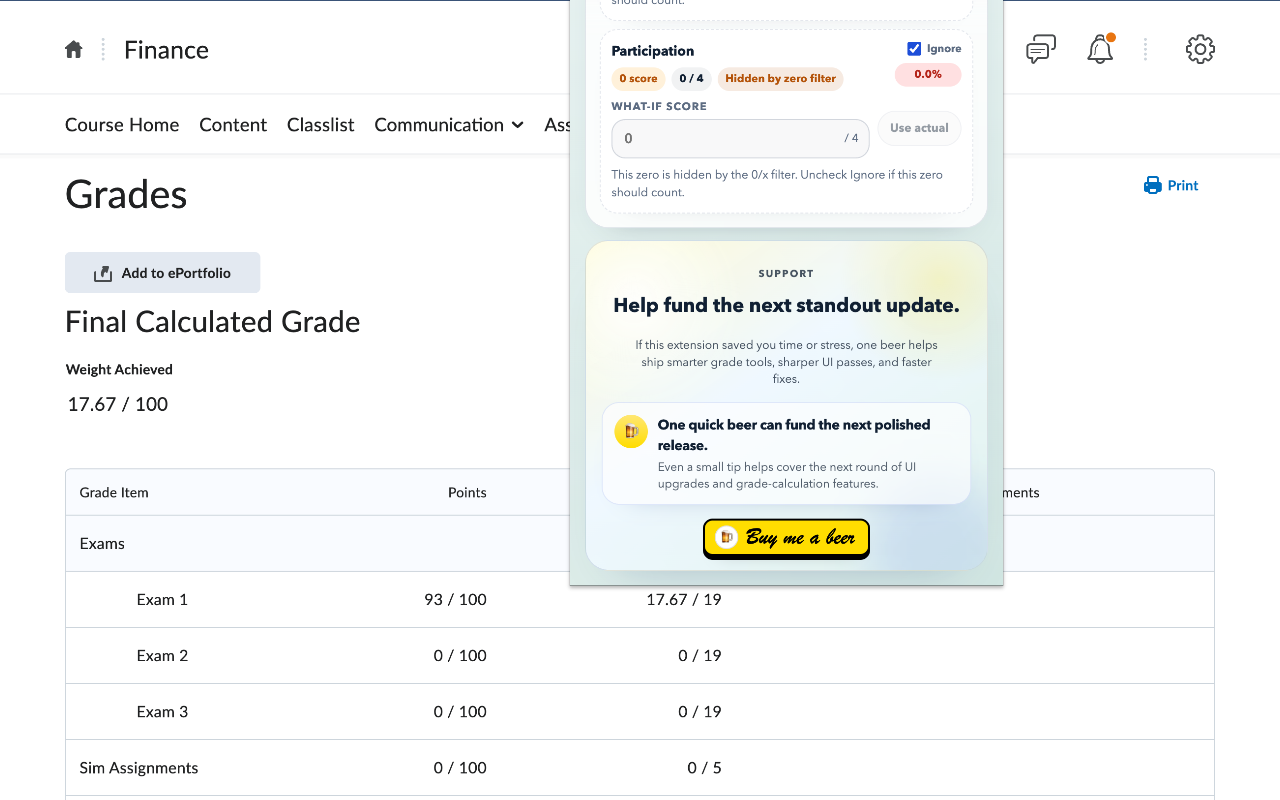Click the Points column header
Screen dimensions: 1280x800
[467, 493]
